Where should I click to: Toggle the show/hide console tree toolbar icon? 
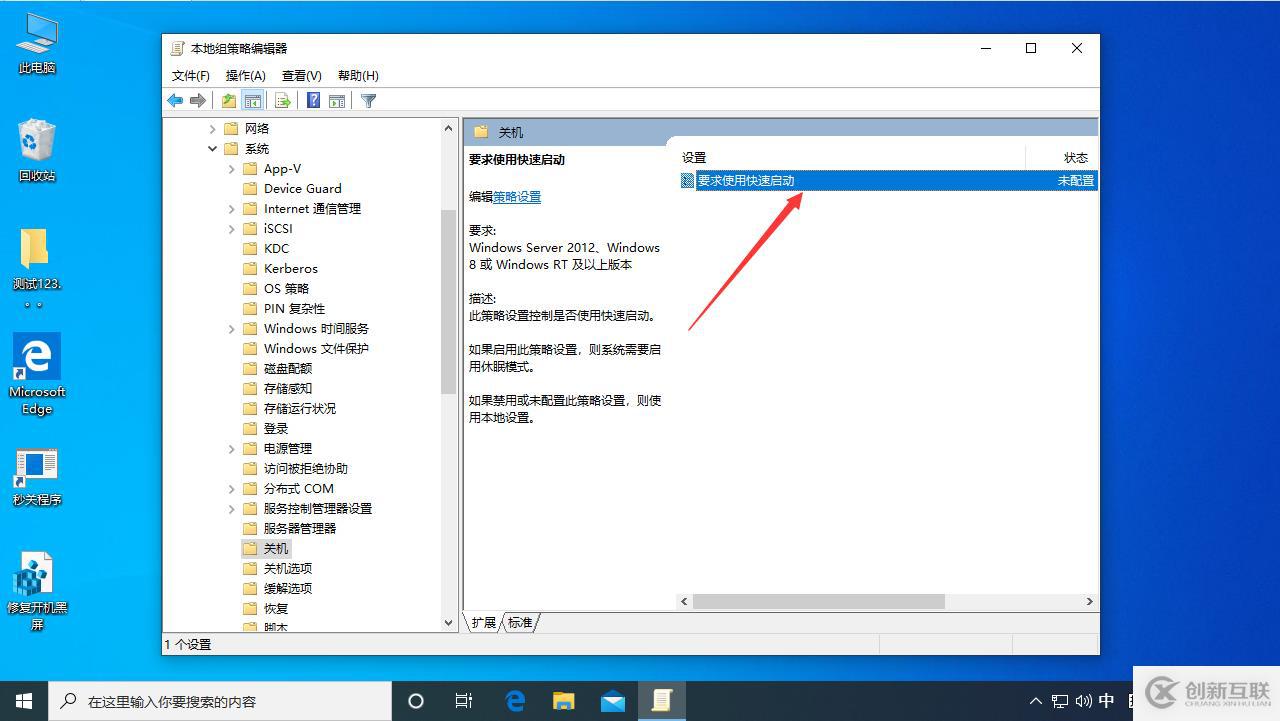tap(253, 101)
